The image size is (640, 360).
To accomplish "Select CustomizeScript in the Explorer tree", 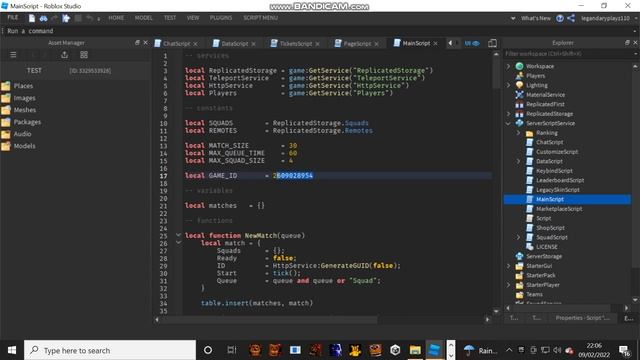I will click(557, 152).
